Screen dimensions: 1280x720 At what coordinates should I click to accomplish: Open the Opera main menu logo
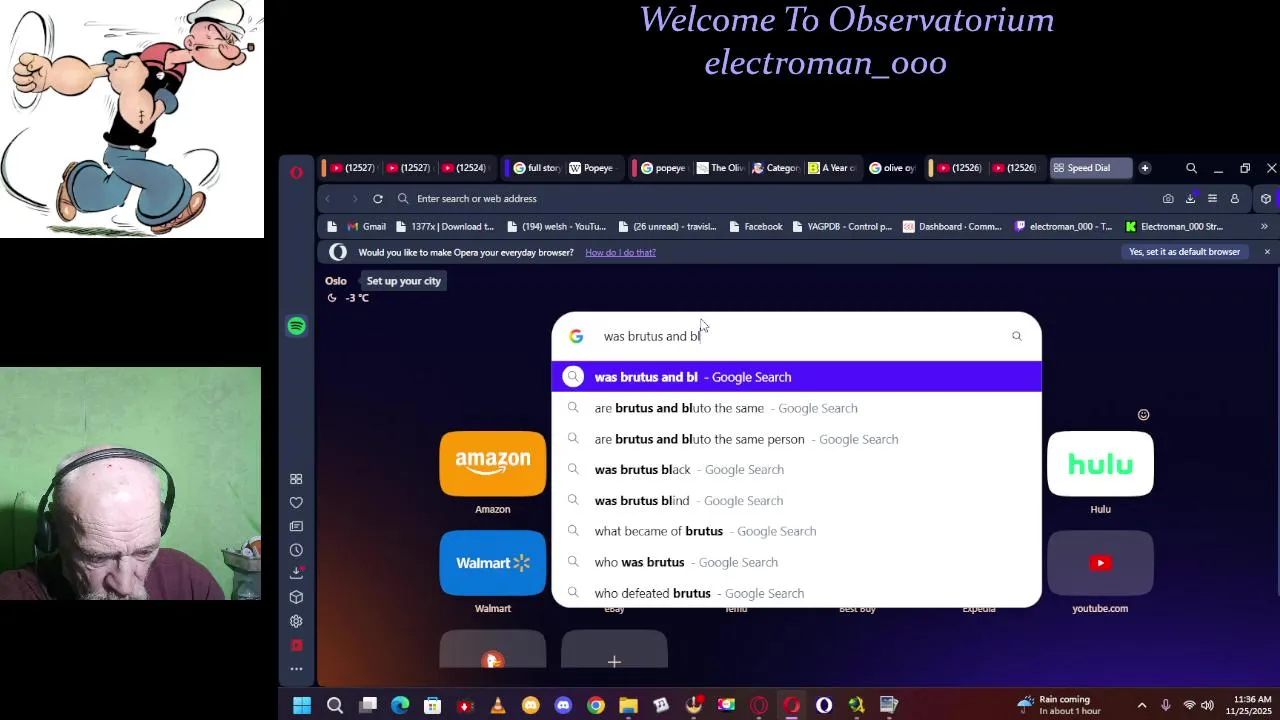pos(296,172)
